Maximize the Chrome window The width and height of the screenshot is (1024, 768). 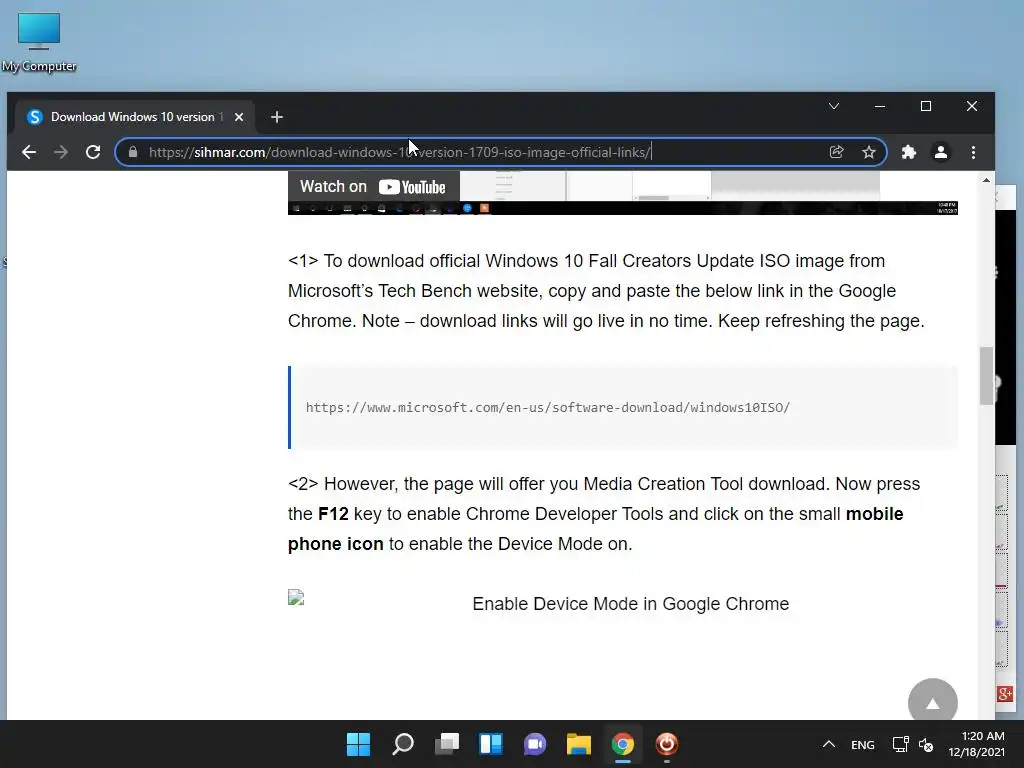(925, 106)
